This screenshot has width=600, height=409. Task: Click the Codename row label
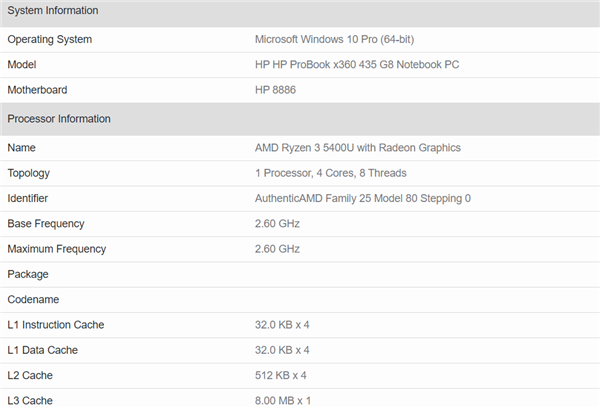click(35, 299)
